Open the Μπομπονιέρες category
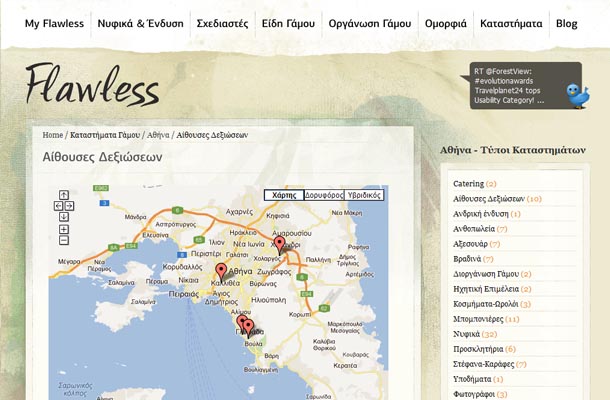This screenshot has width=610, height=400. 478,319
